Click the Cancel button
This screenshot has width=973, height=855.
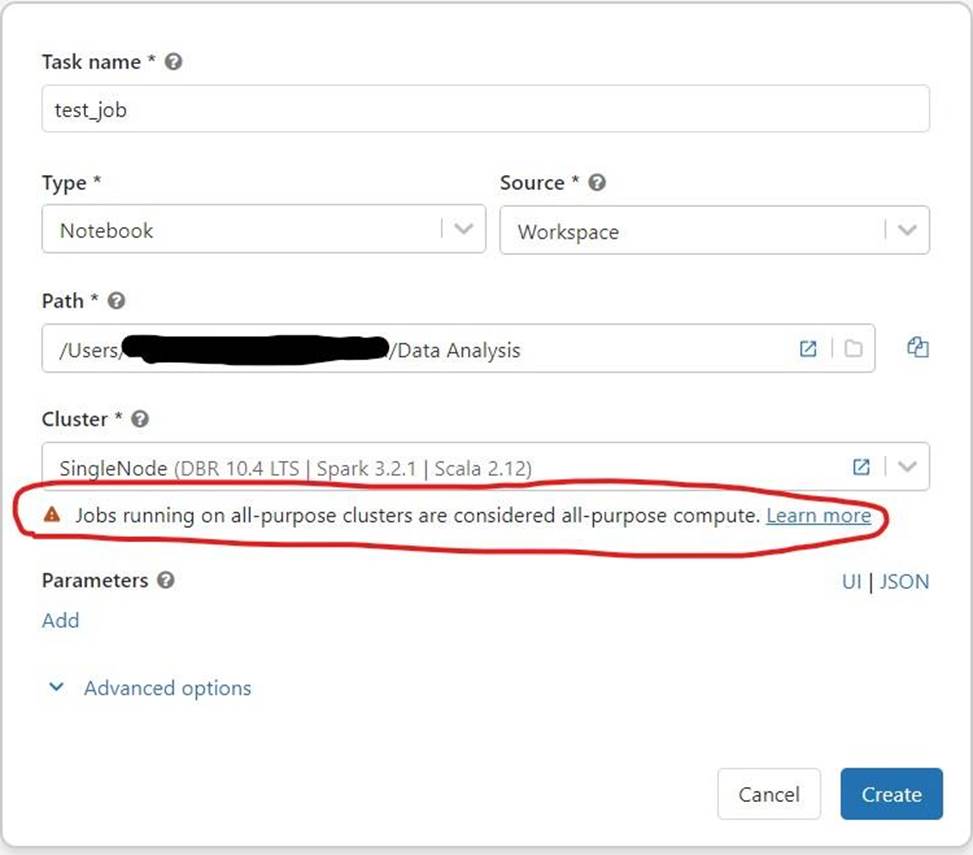768,794
